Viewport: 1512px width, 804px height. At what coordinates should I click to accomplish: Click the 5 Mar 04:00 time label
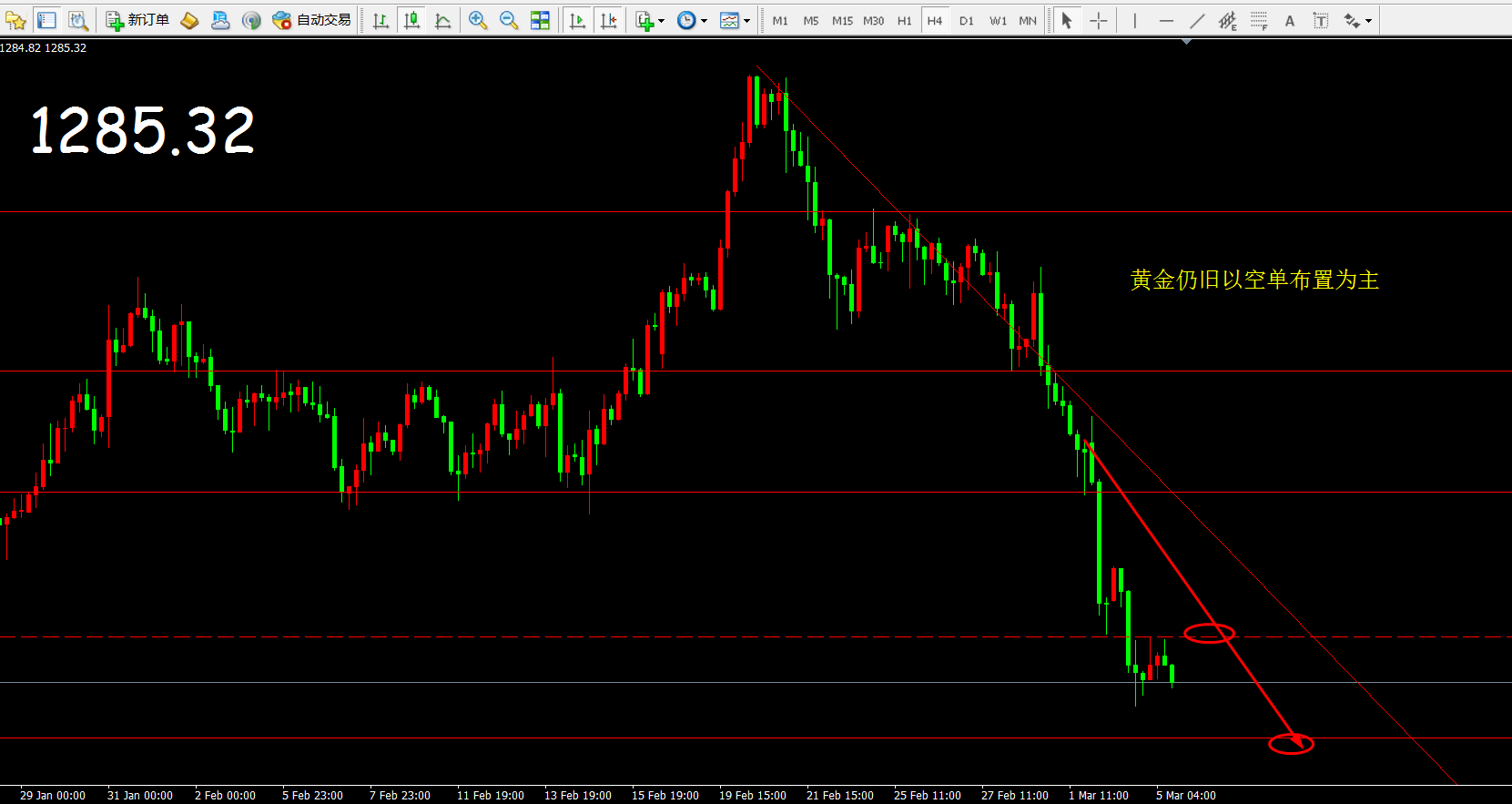pos(1186,795)
